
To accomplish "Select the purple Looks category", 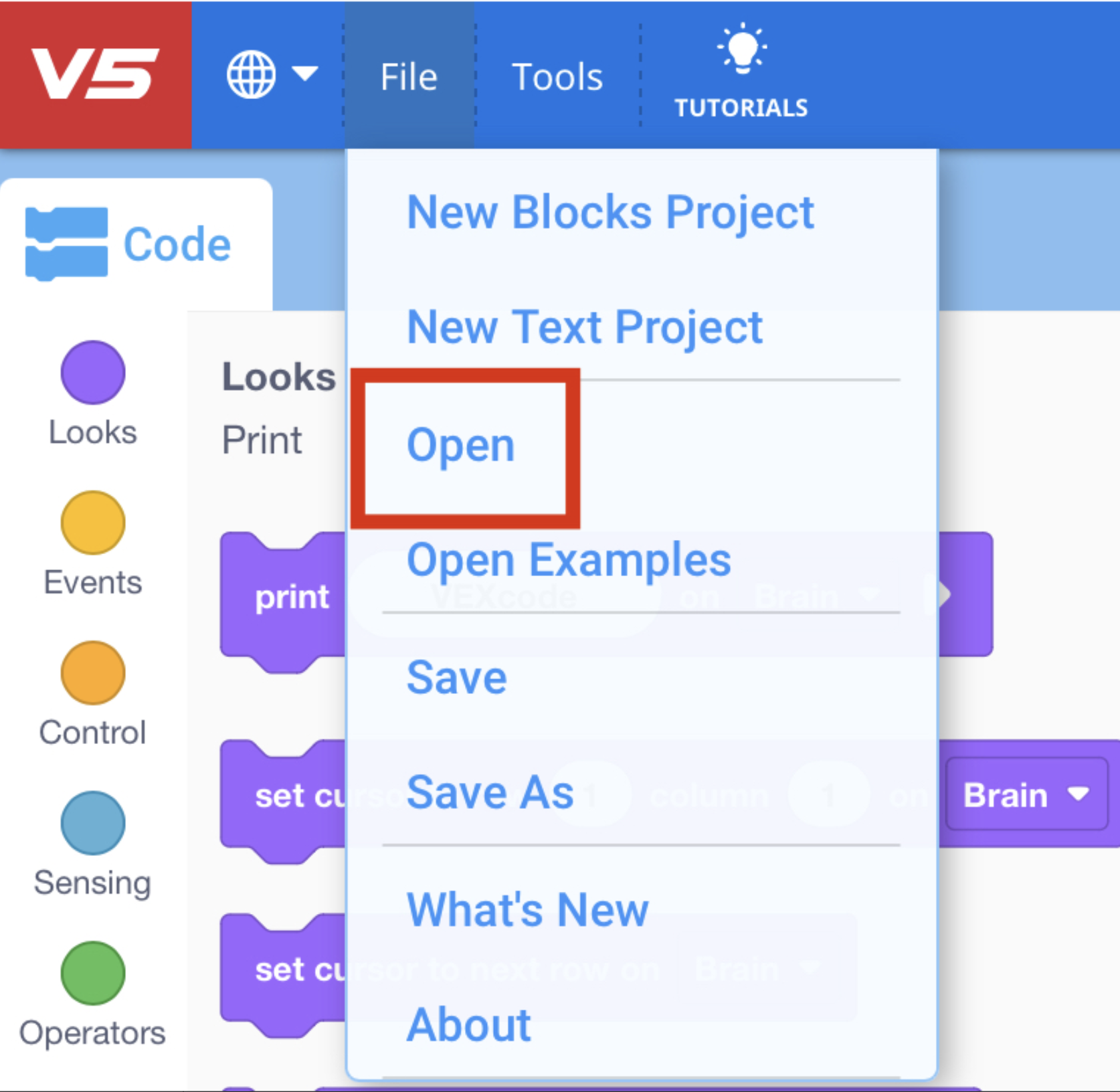I will tap(92, 373).
